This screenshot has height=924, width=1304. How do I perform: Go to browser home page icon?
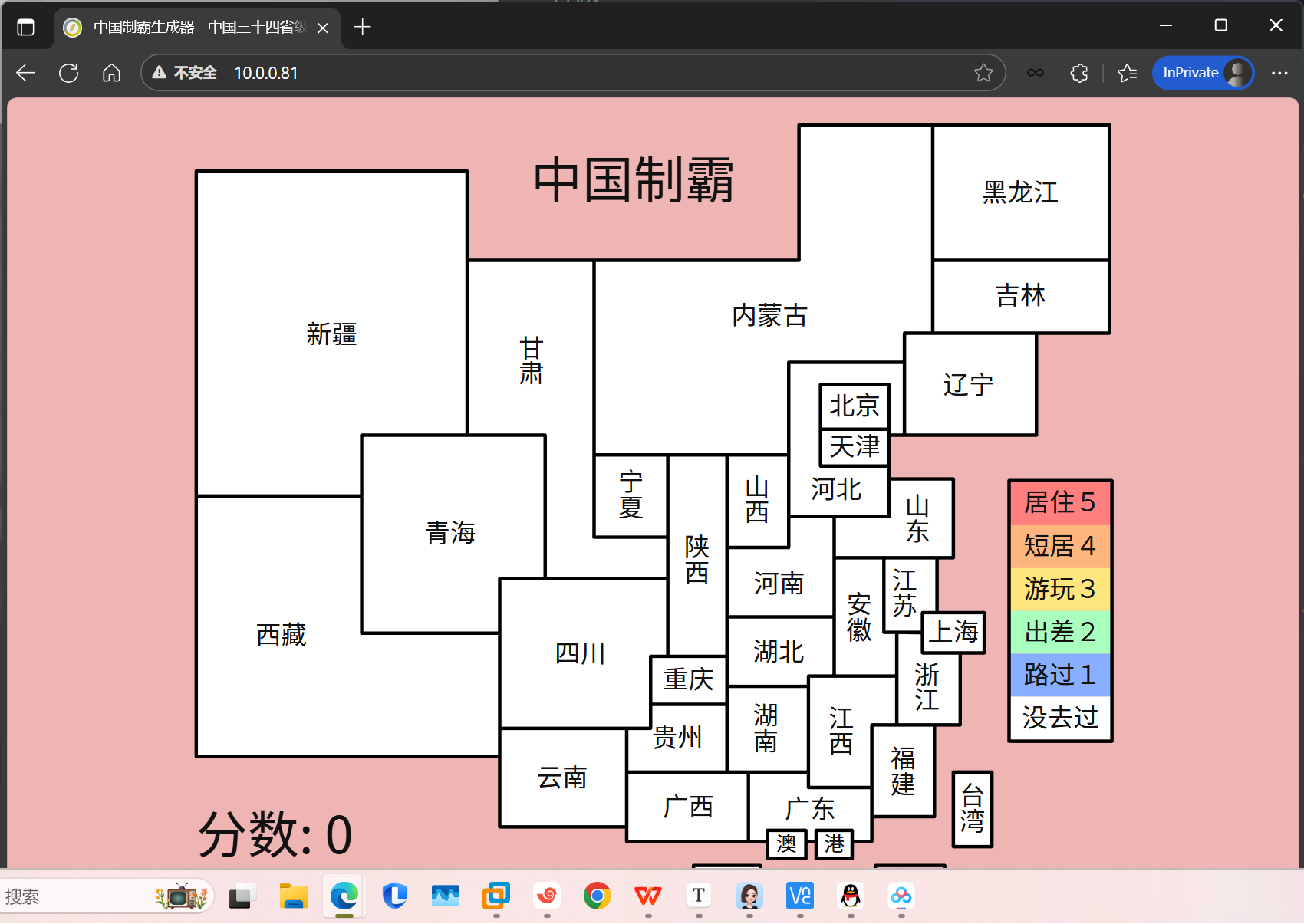112,73
